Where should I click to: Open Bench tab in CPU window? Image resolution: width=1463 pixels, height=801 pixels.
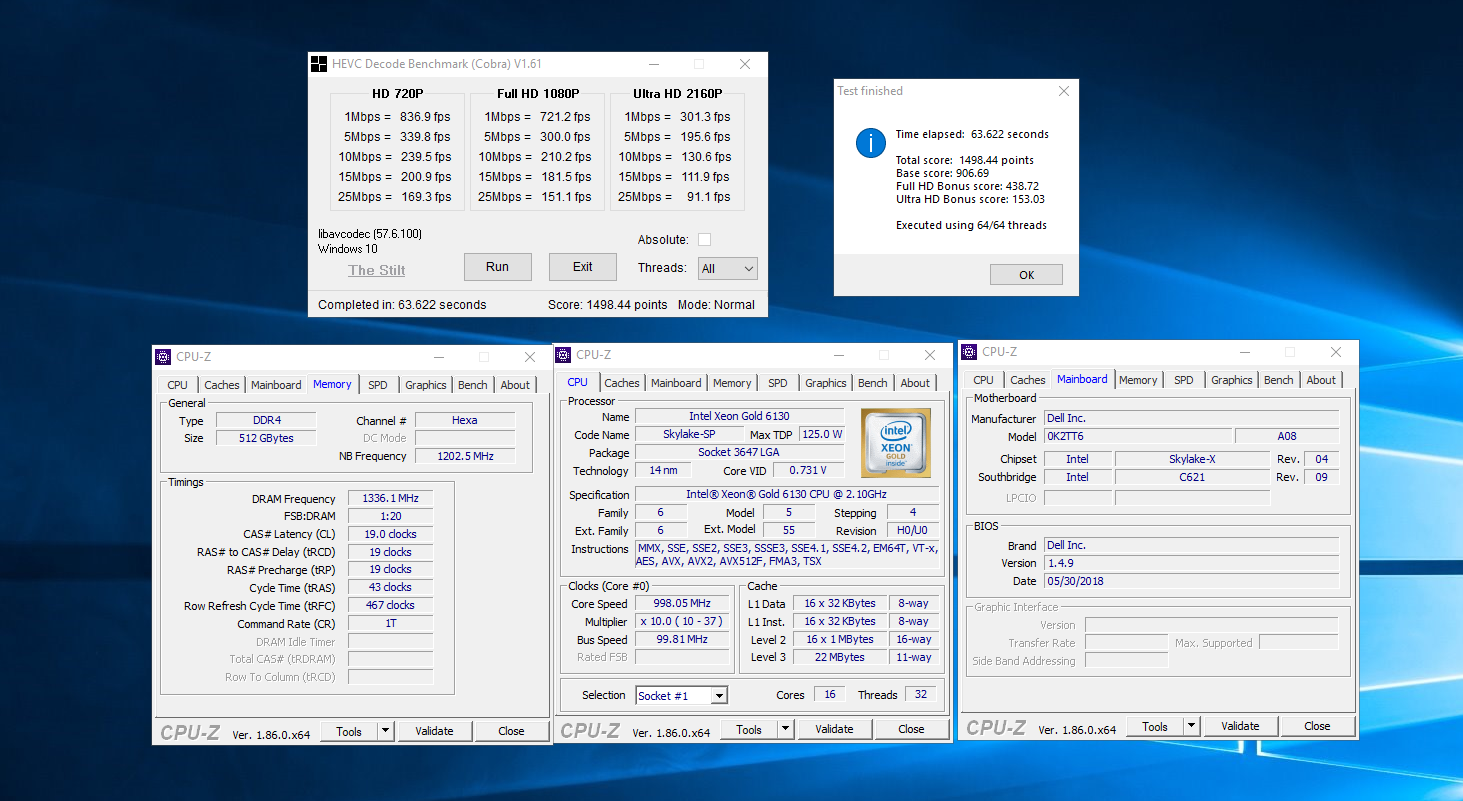point(873,383)
